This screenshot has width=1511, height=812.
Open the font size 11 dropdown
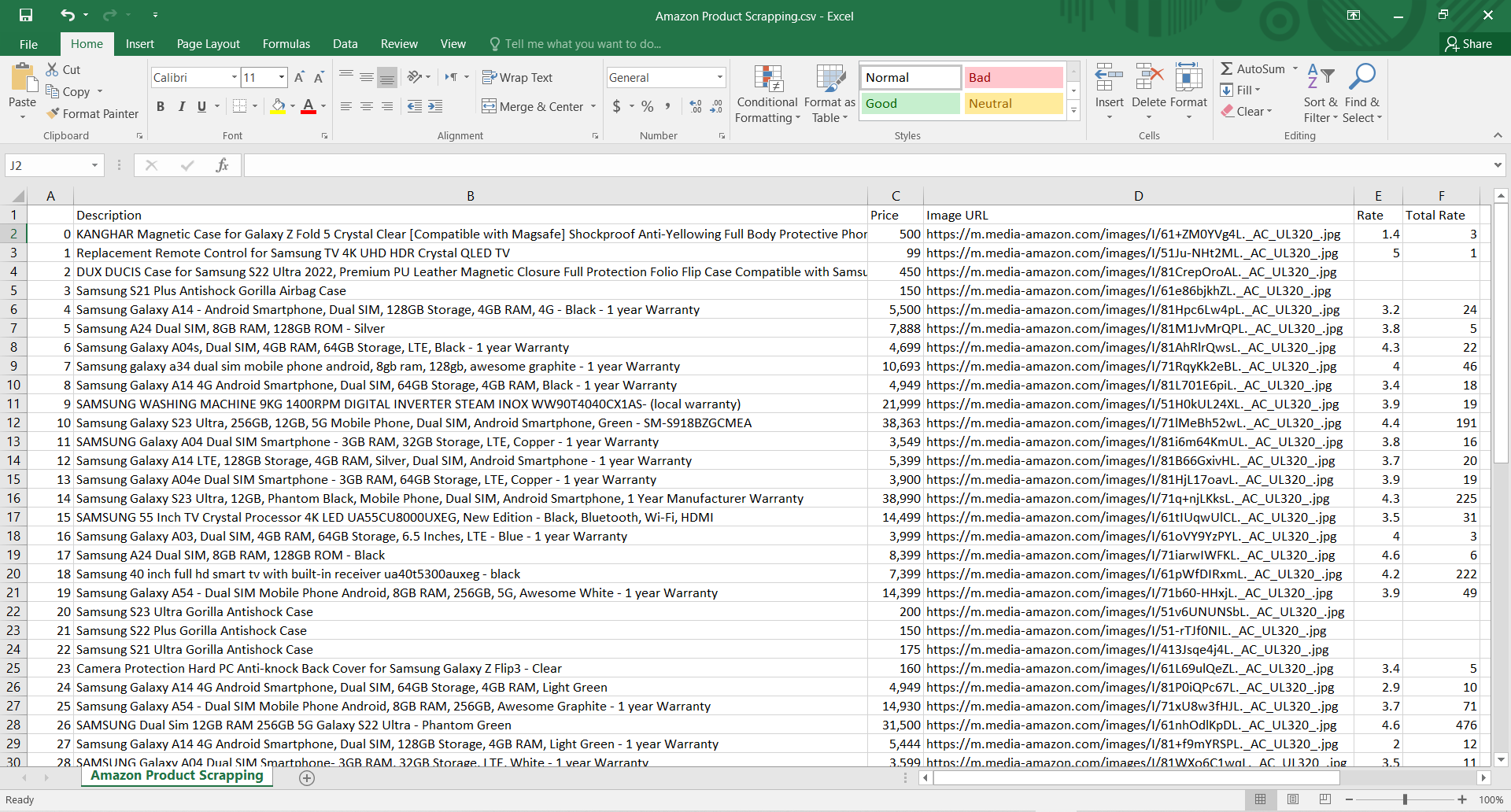pyautogui.click(x=282, y=77)
